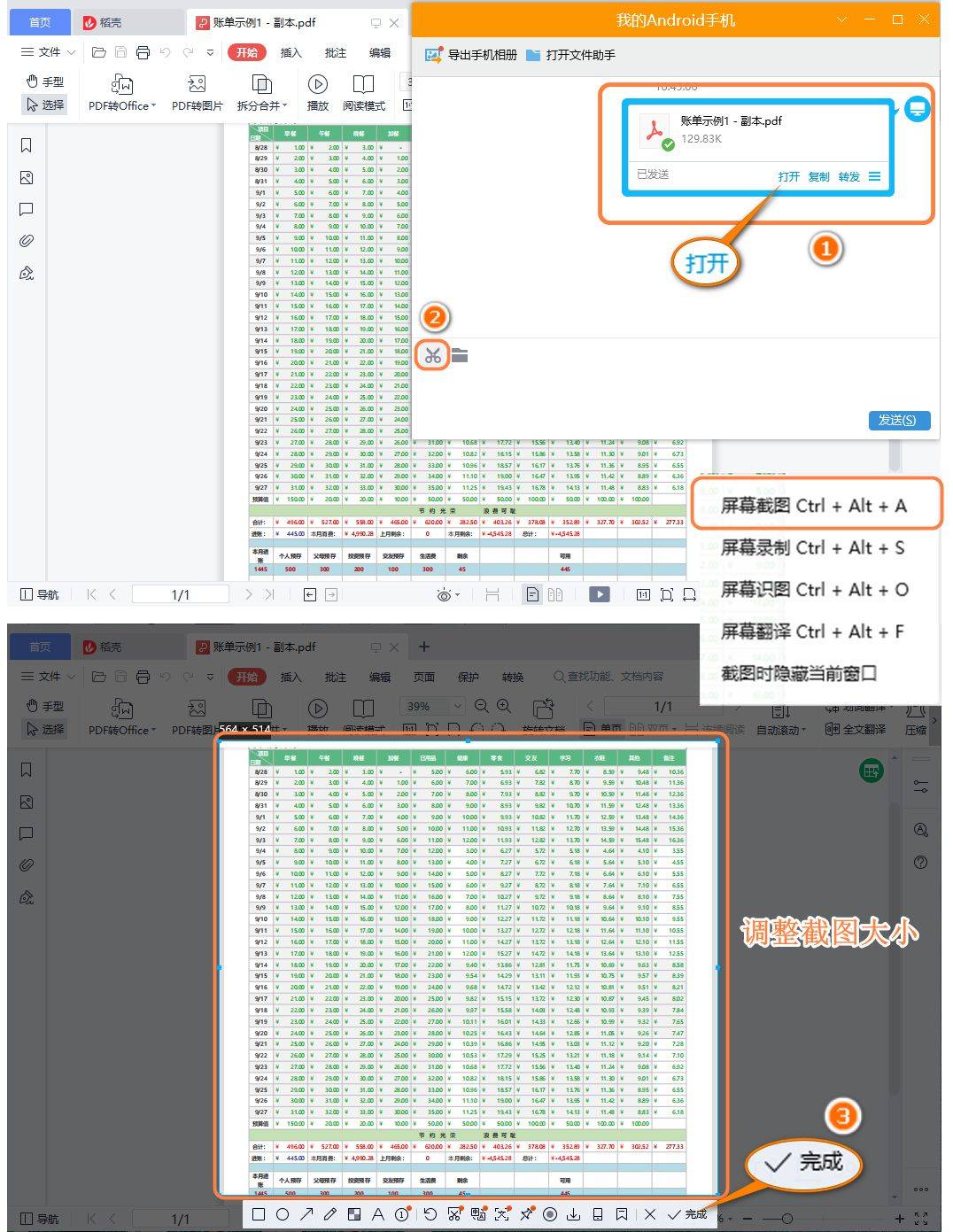The width and height of the screenshot is (953, 1232).
Task: Choose 屏幕录制 Ctrl + Alt + S
Action: click(x=812, y=547)
